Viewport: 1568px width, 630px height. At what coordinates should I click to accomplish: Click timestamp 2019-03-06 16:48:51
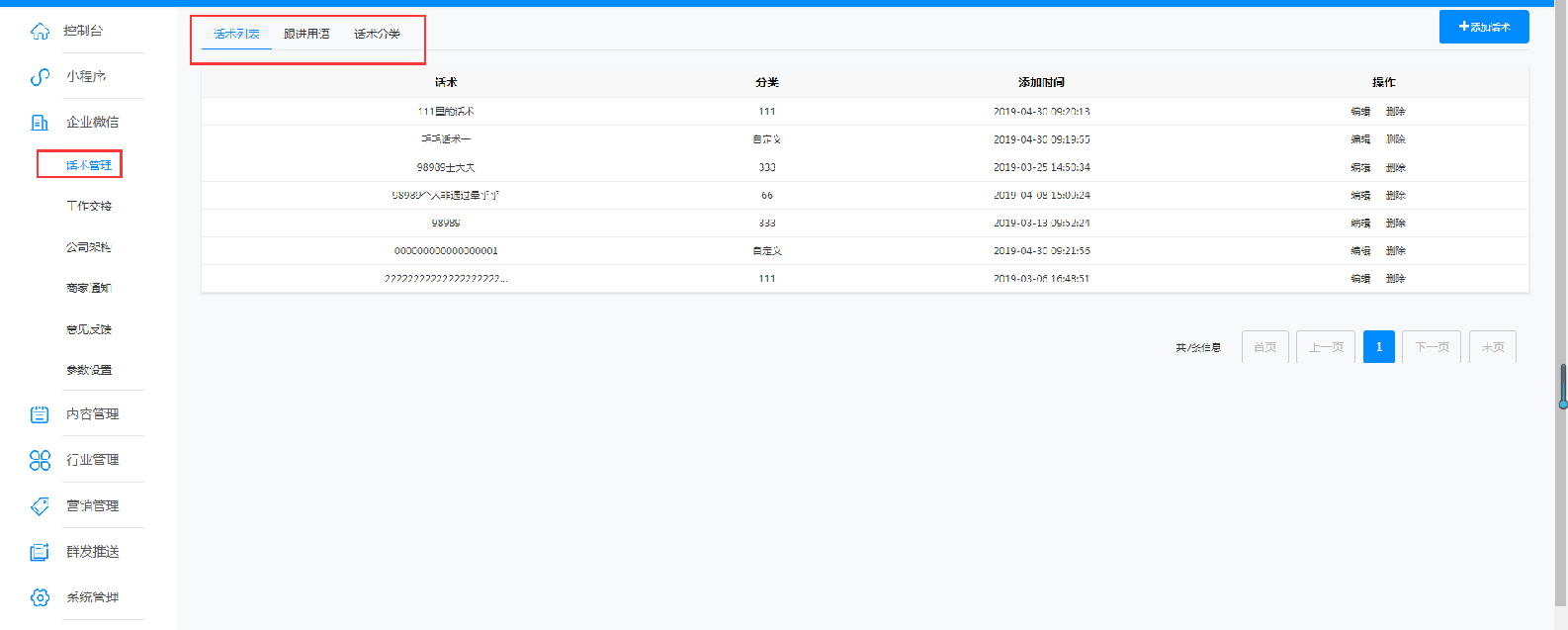pyautogui.click(x=1042, y=279)
